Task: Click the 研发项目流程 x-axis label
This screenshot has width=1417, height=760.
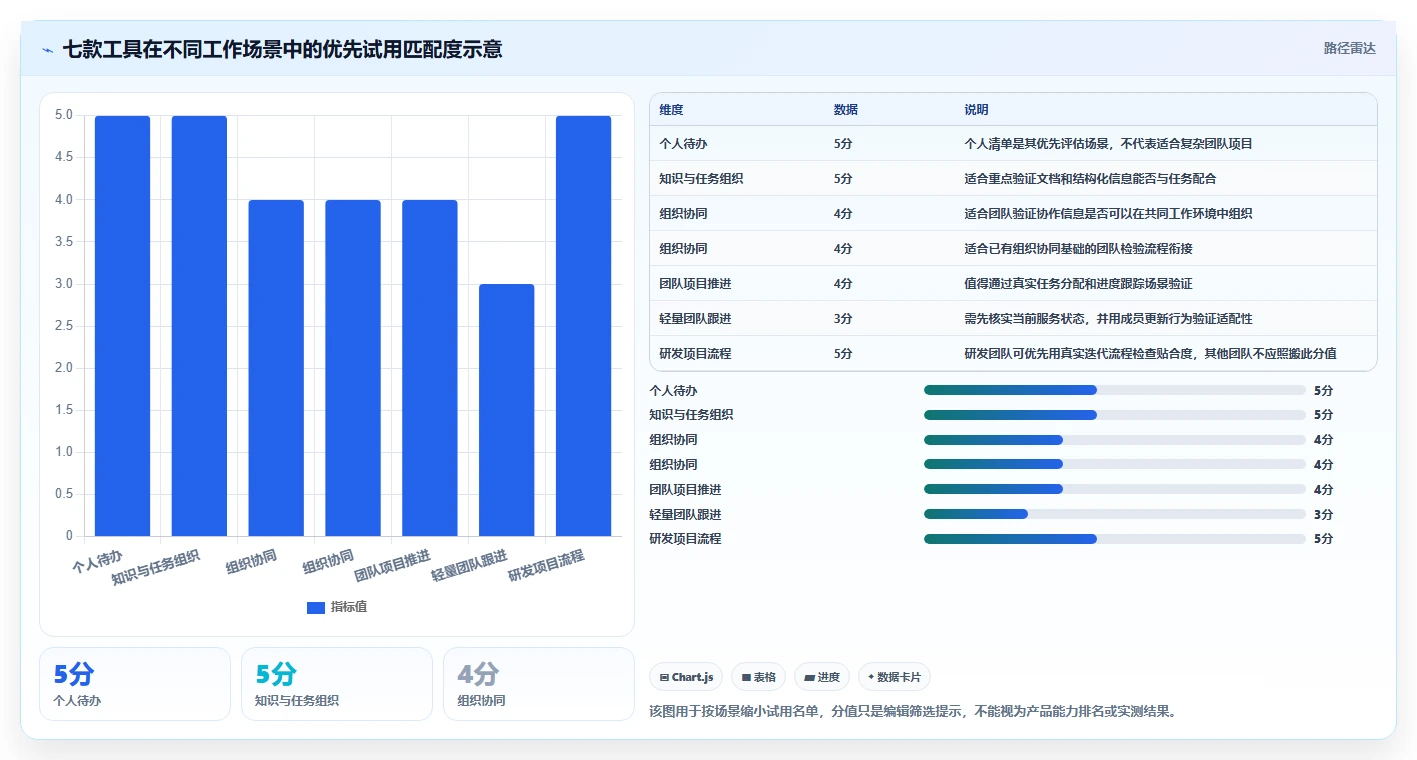Action: pos(546,566)
